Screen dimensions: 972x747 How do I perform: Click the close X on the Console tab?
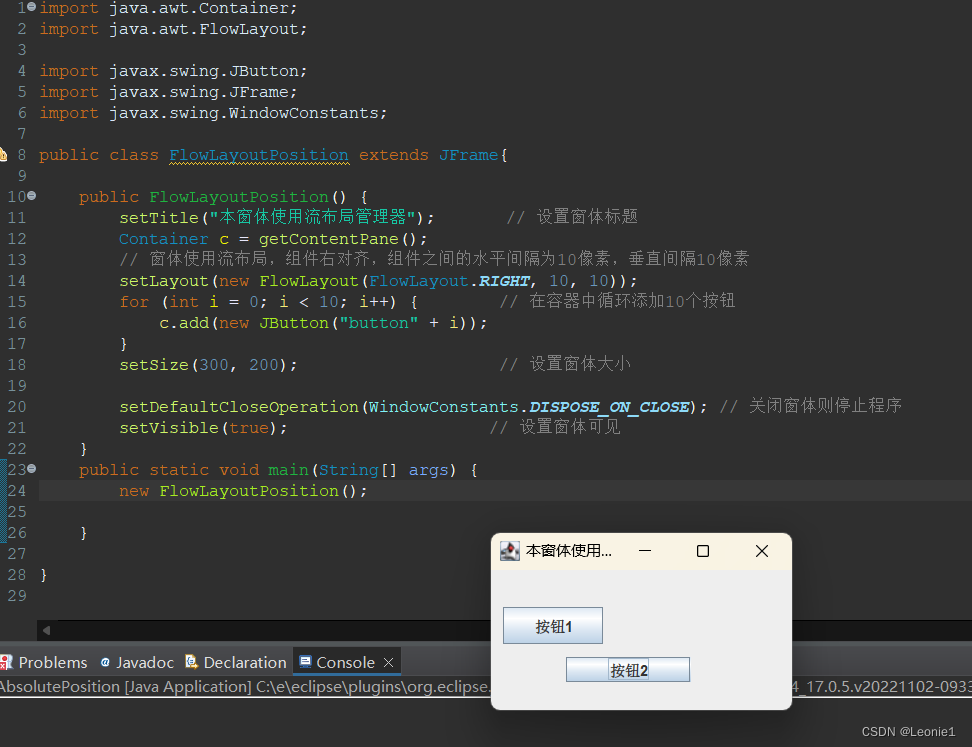pyautogui.click(x=389, y=662)
